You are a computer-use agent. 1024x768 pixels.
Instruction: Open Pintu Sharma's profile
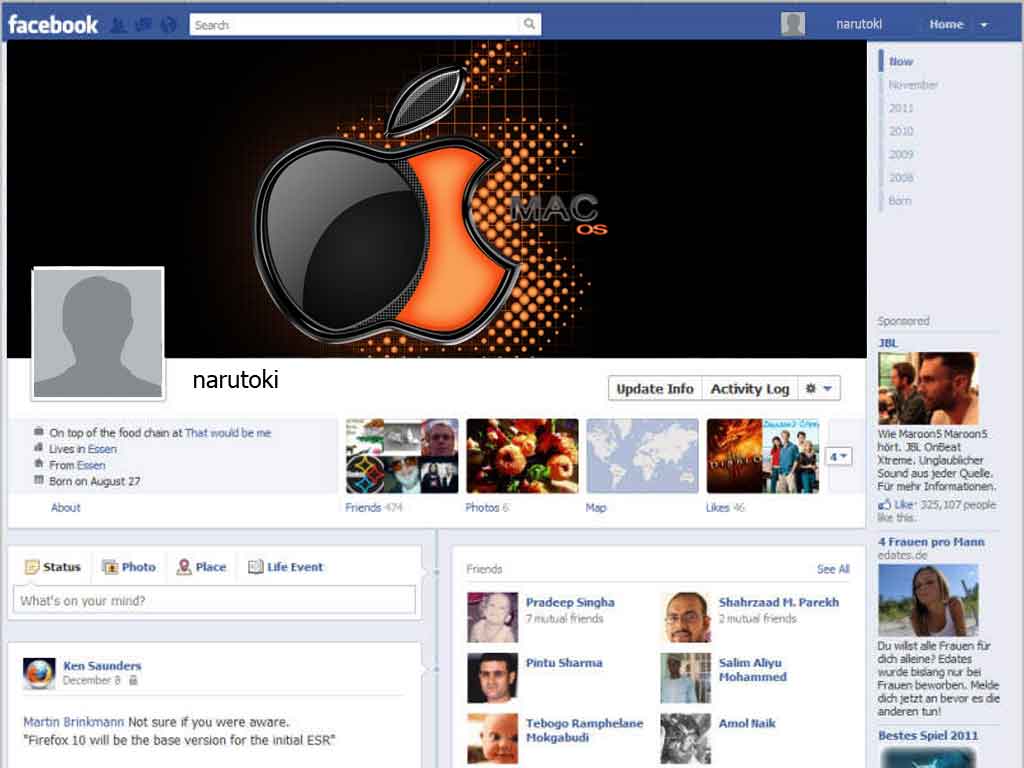point(564,663)
